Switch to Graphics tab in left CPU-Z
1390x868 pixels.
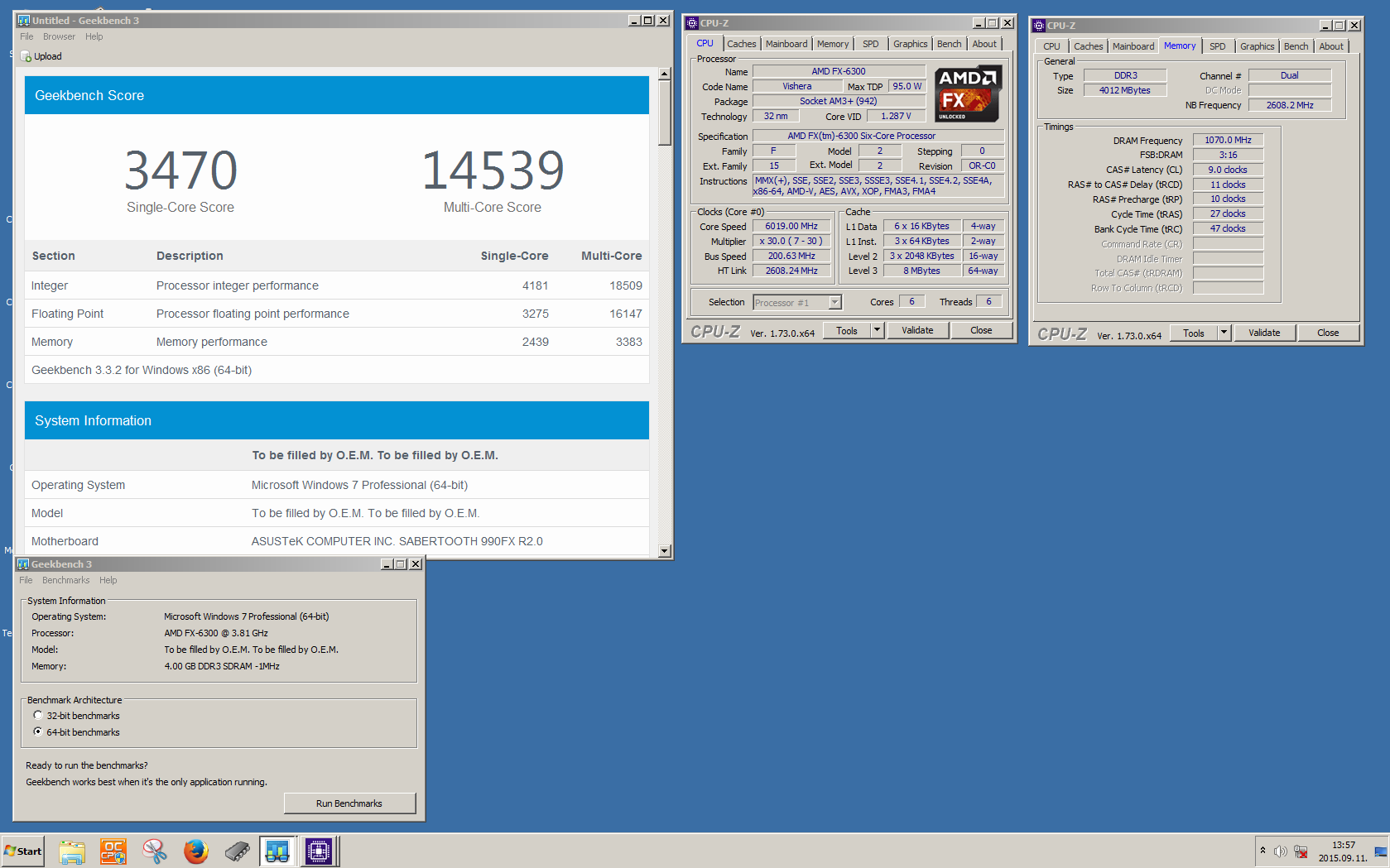[911, 44]
